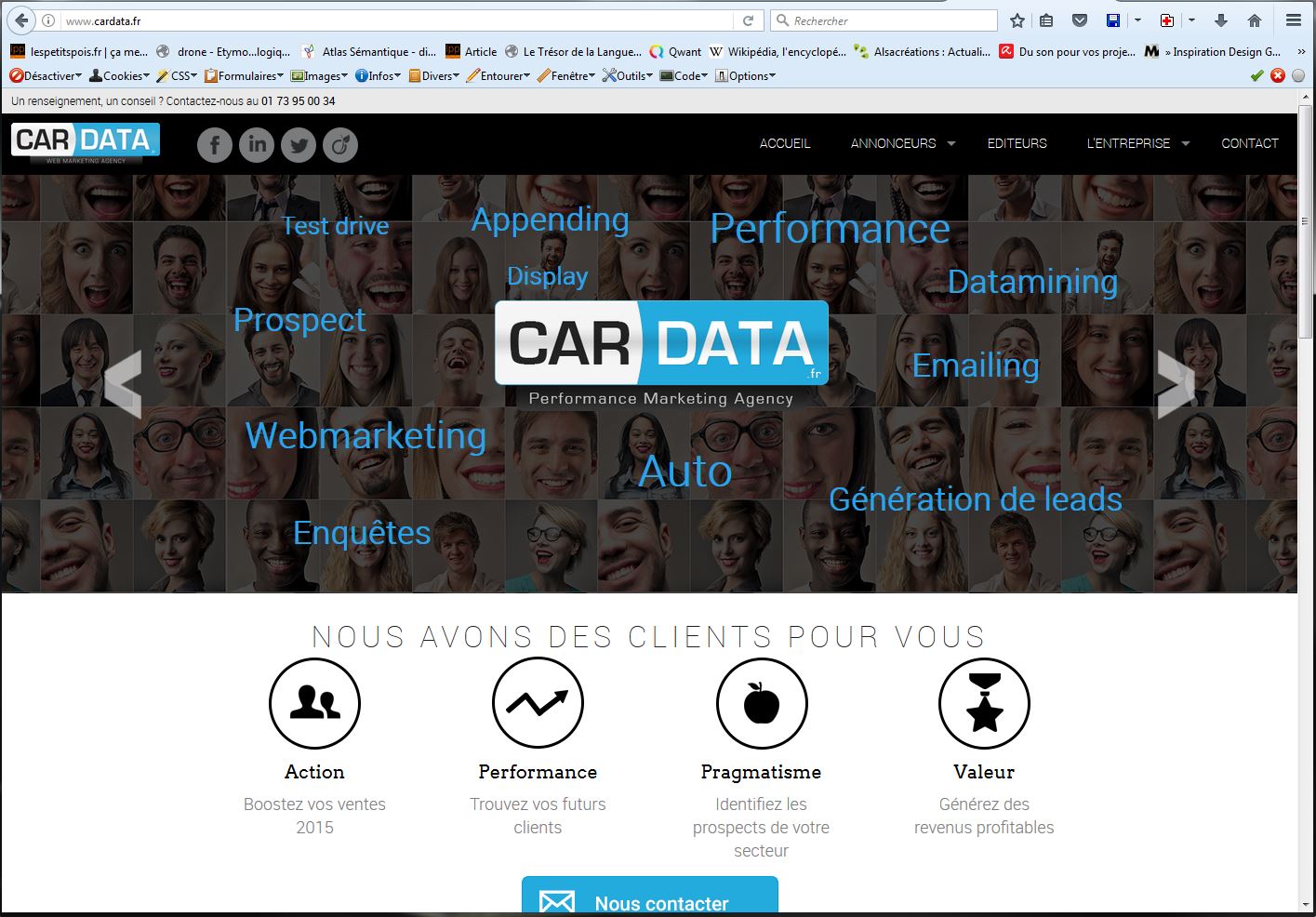The width and height of the screenshot is (1316, 917).
Task: Open the drone - Etymologie bookmark
Action: click(223, 52)
